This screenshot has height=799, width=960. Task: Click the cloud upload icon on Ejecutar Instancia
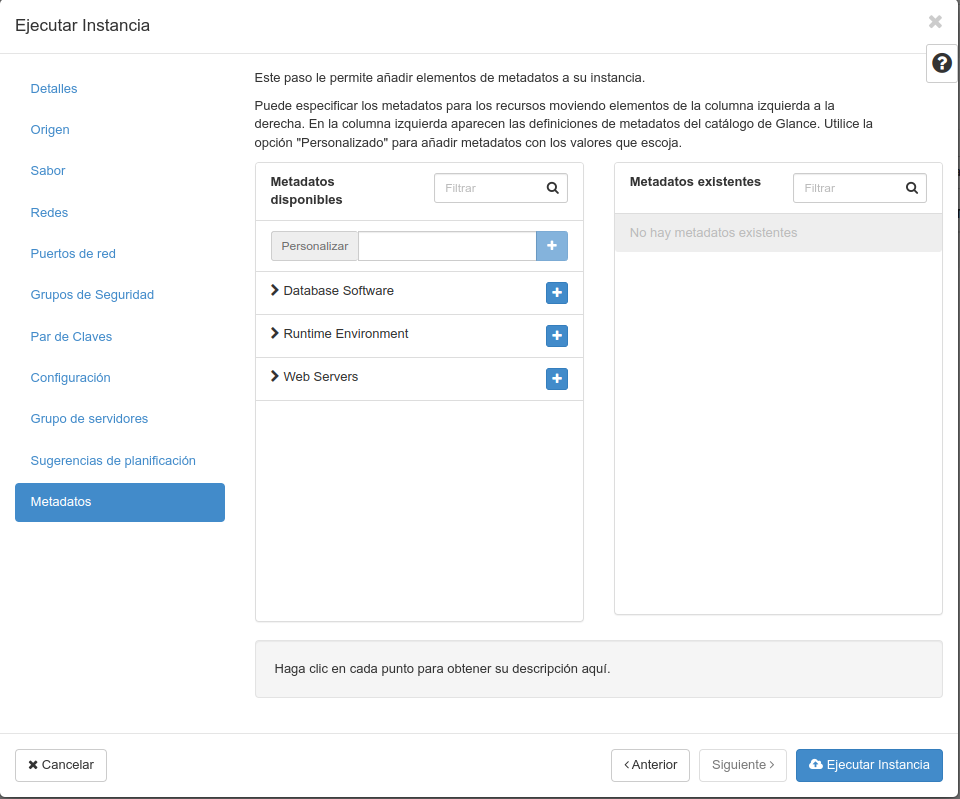coord(815,765)
